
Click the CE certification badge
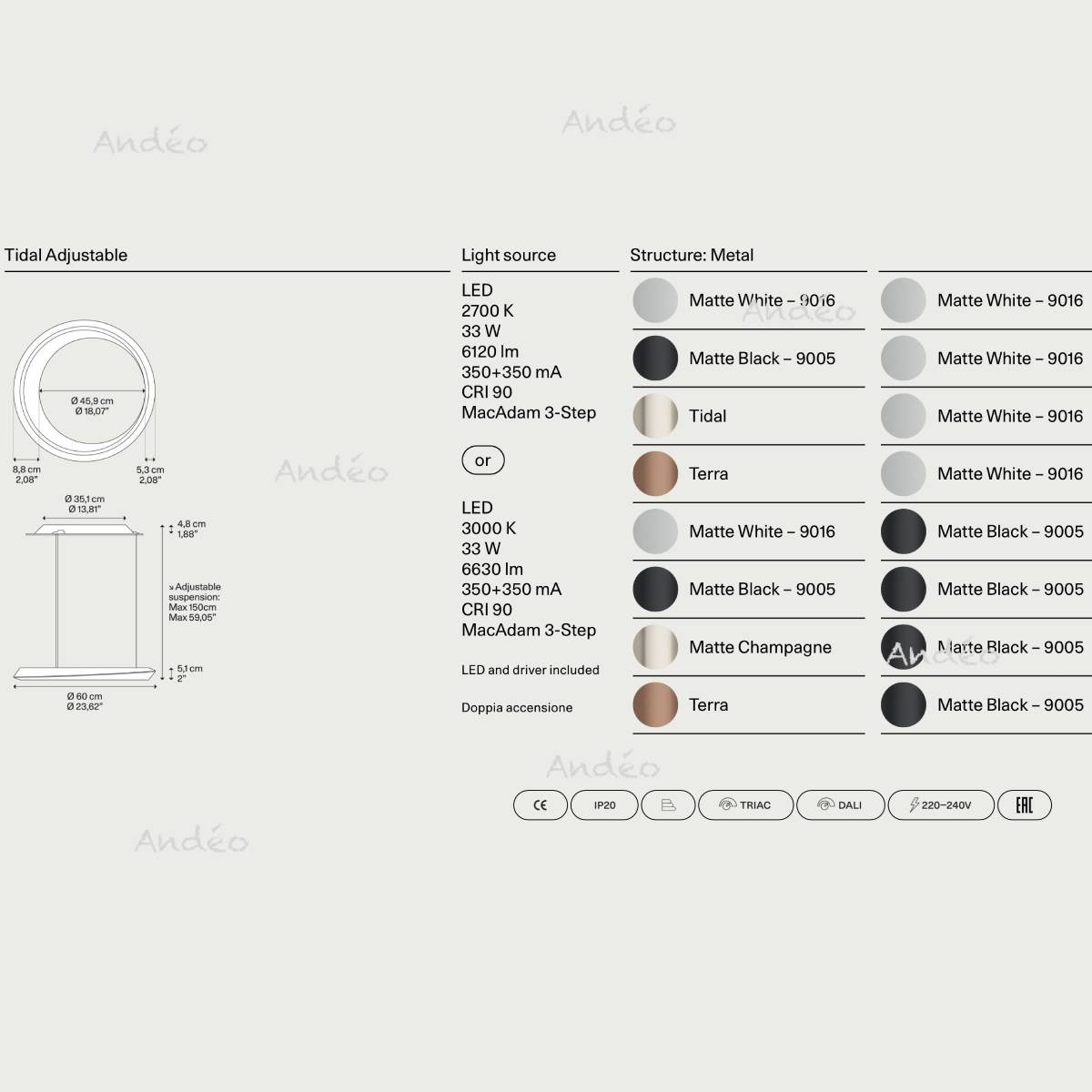541,805
